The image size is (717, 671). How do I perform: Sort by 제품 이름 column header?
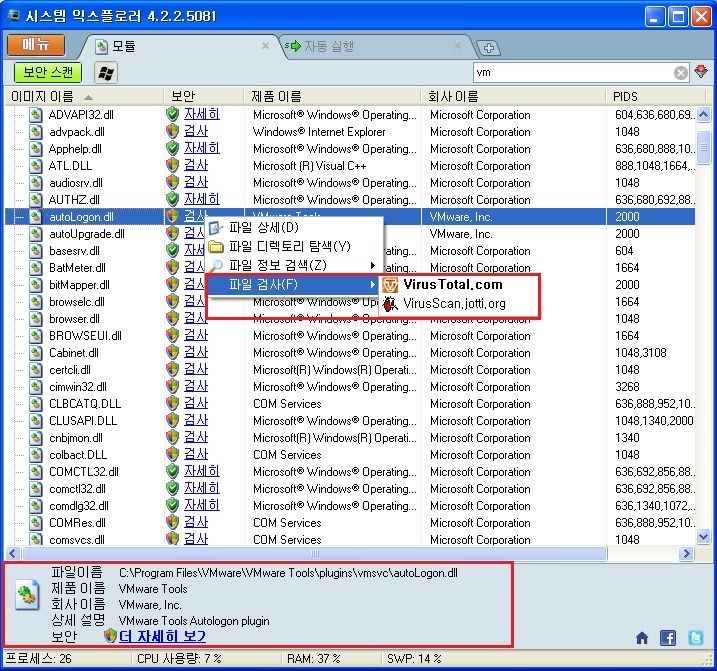(332, 97)
